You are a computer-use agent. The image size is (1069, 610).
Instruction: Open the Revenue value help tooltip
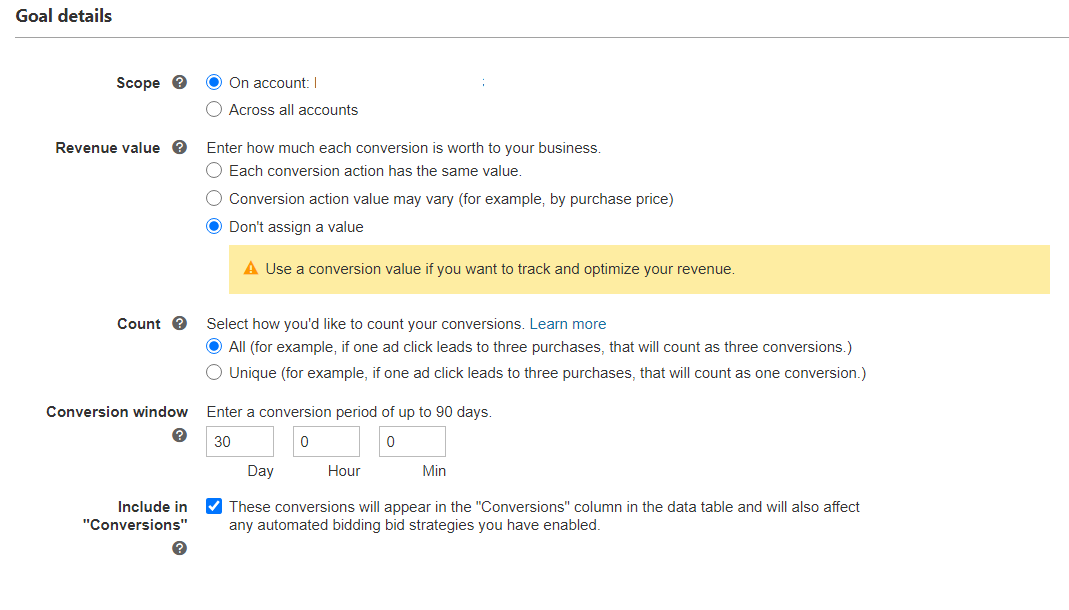179,147
